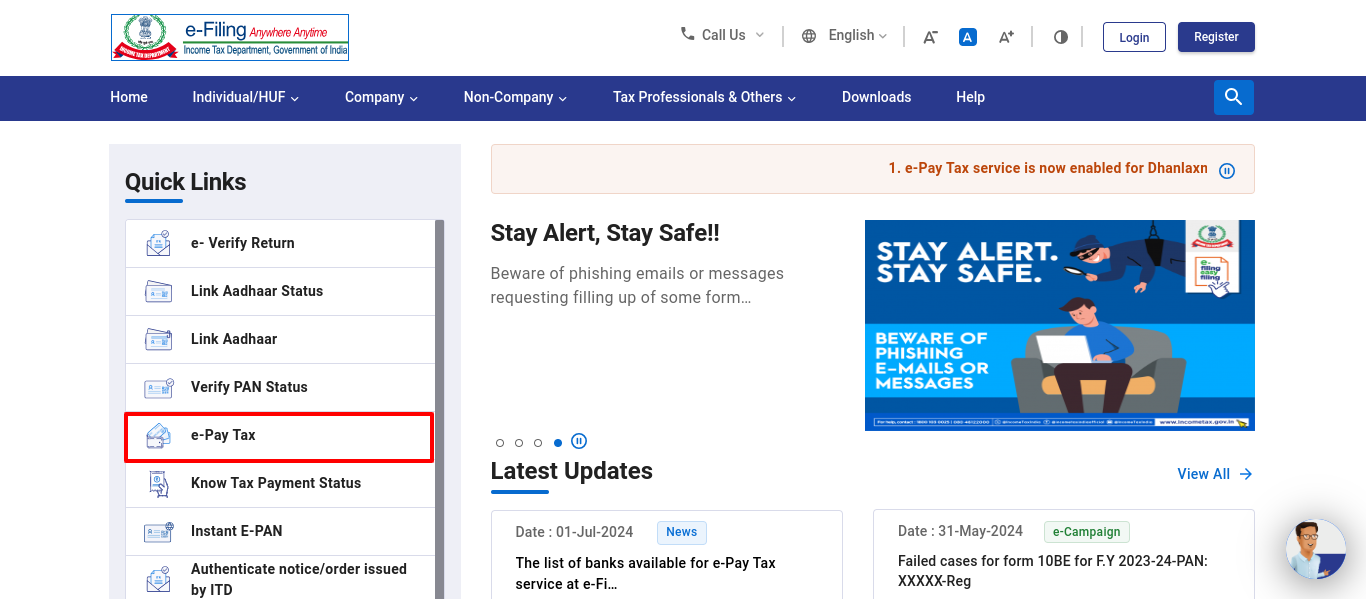Reset to default font size A icon

[x=968, y=37]
